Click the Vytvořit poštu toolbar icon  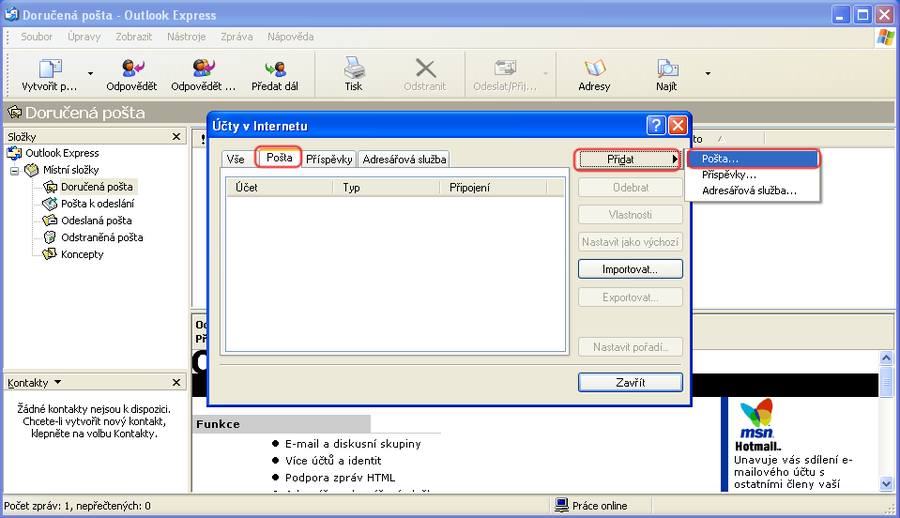[50, 69]
